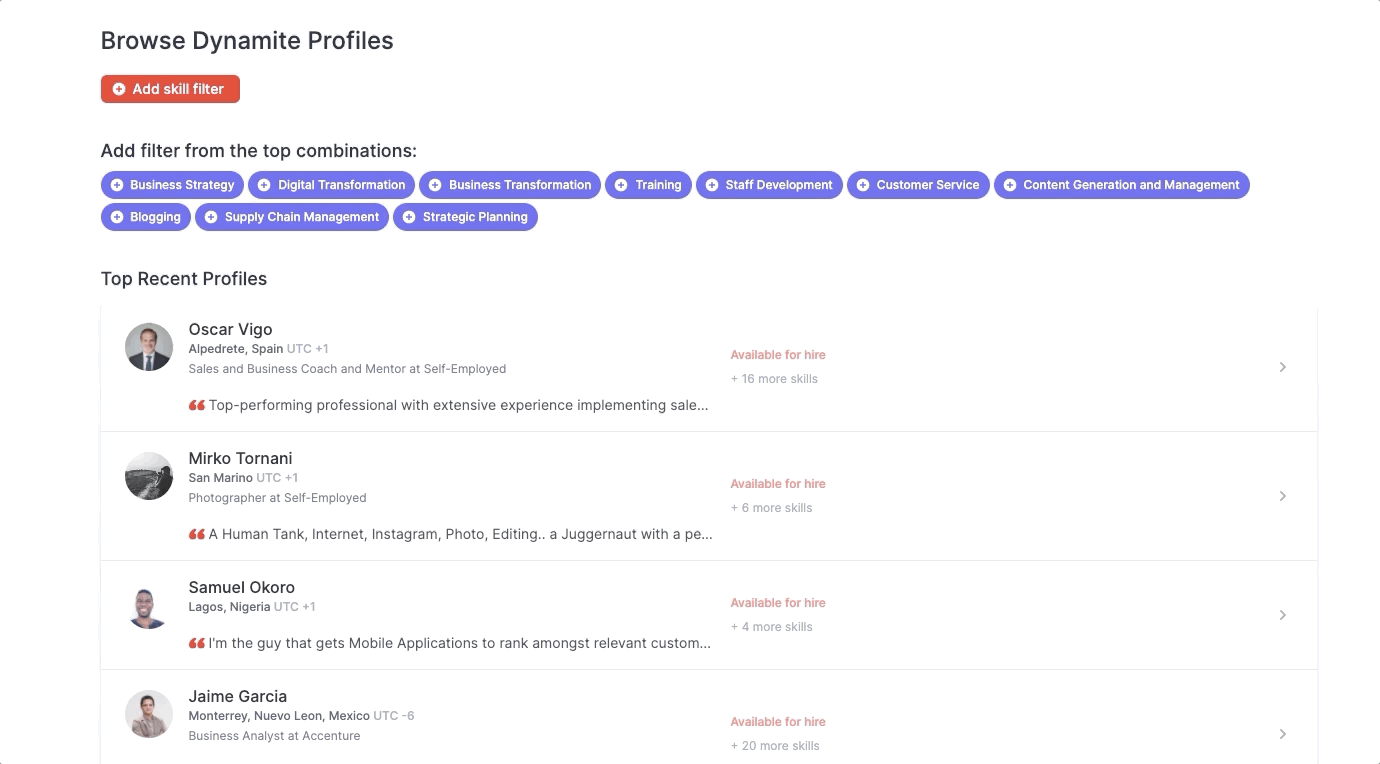Show Jaime Garcia's 20 more skills
The image size is (1380, 764).
point(775,746)
